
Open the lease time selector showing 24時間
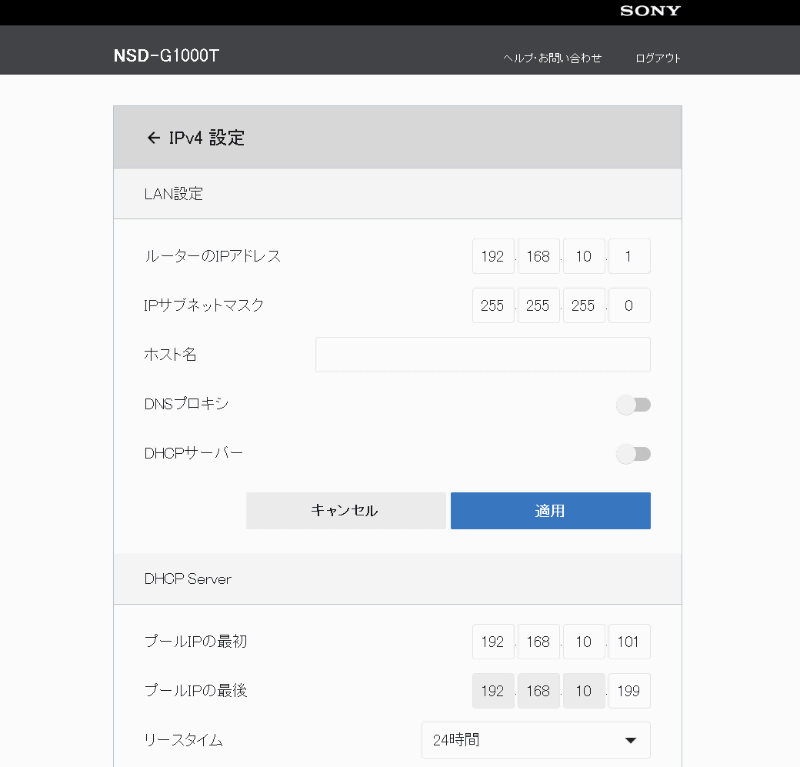pos(536,740)
